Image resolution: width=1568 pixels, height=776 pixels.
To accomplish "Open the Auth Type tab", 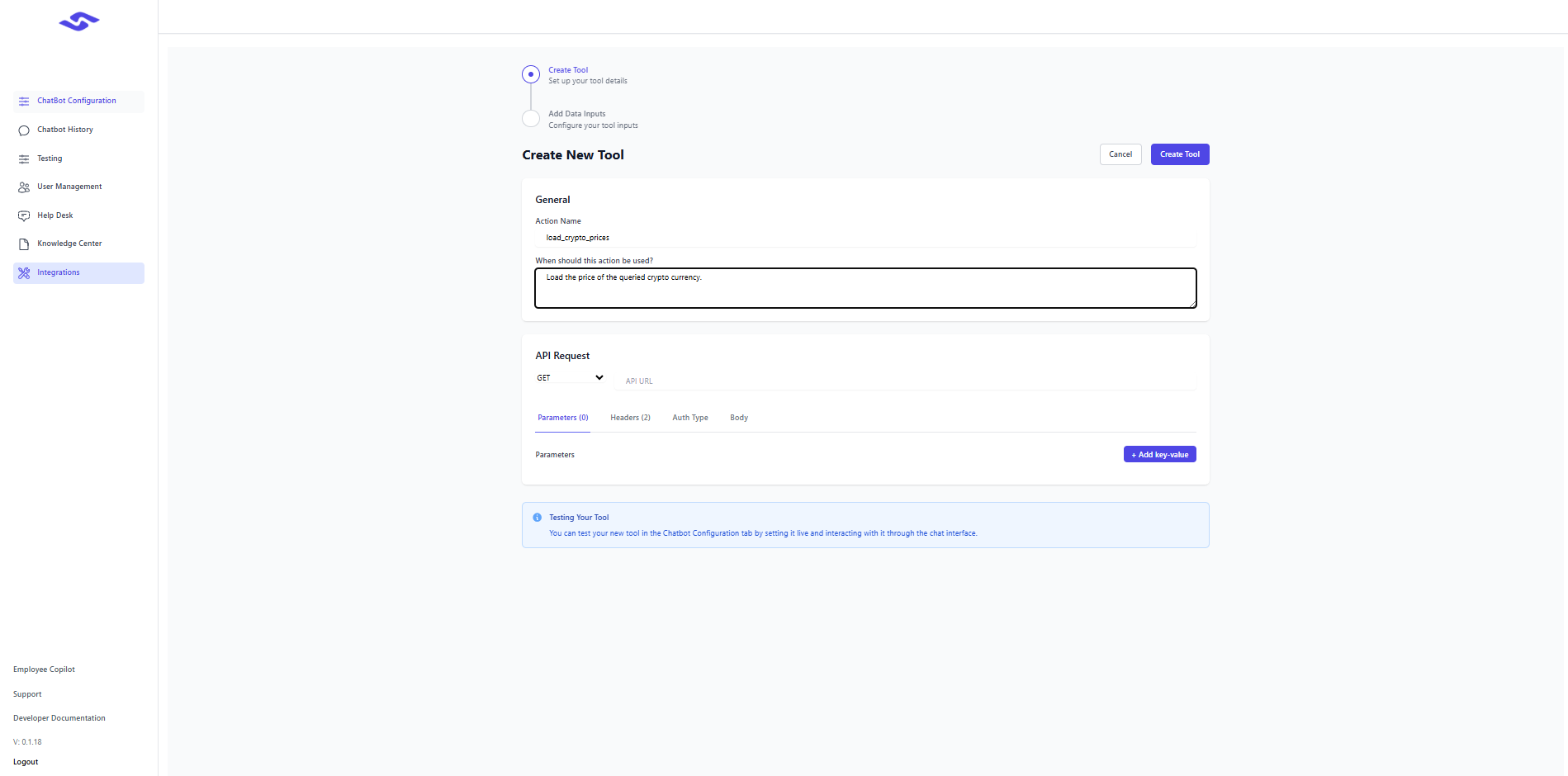I will pyautogui.click(x=690, y=418).
